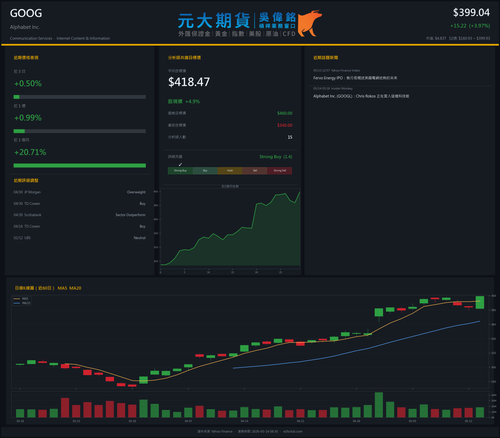Click the +15.22 (+3.97%) price change
Viewport: 500px width, 438px height.
pos(470,26)
